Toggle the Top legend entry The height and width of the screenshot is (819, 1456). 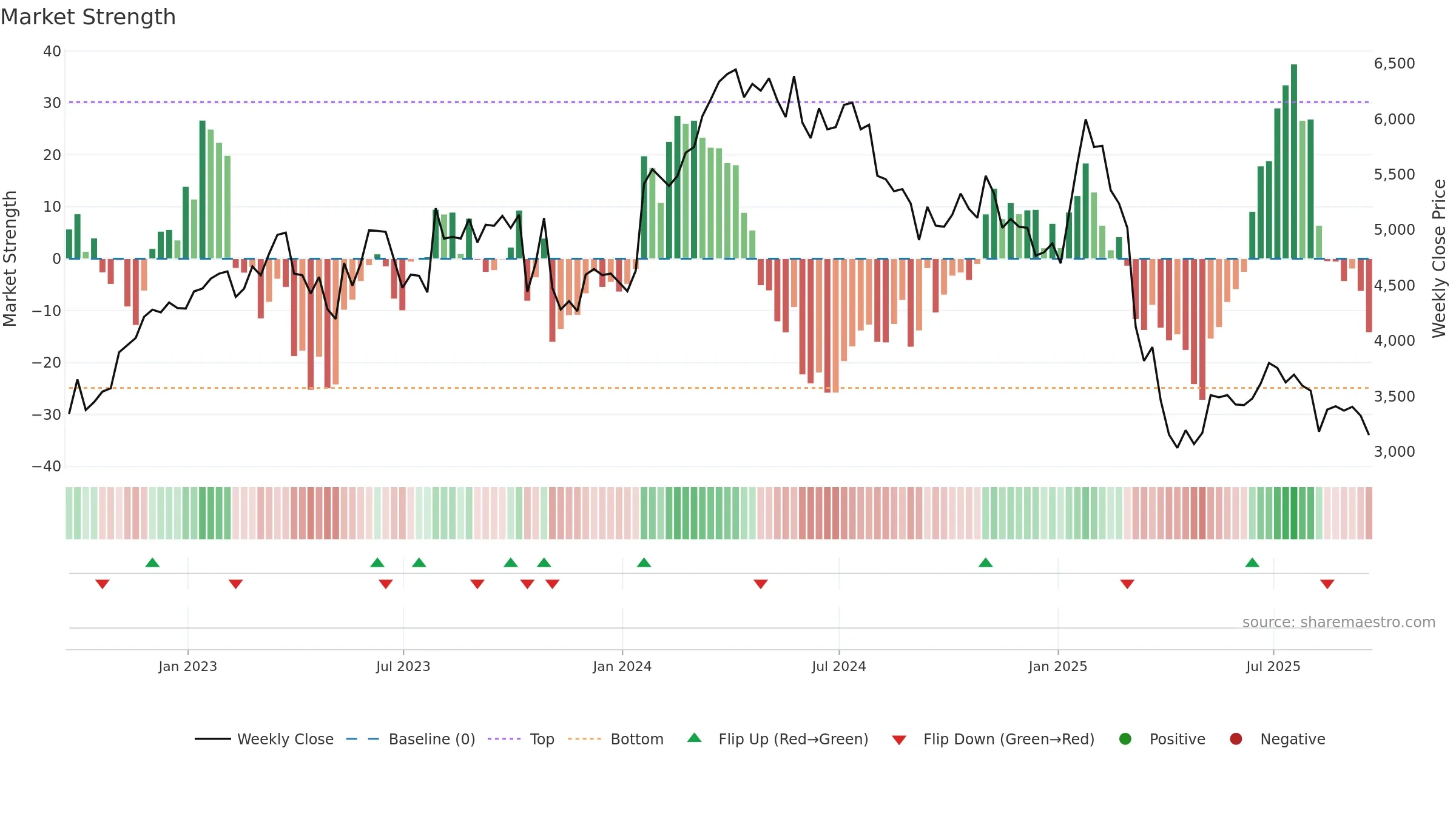point(521,739)
